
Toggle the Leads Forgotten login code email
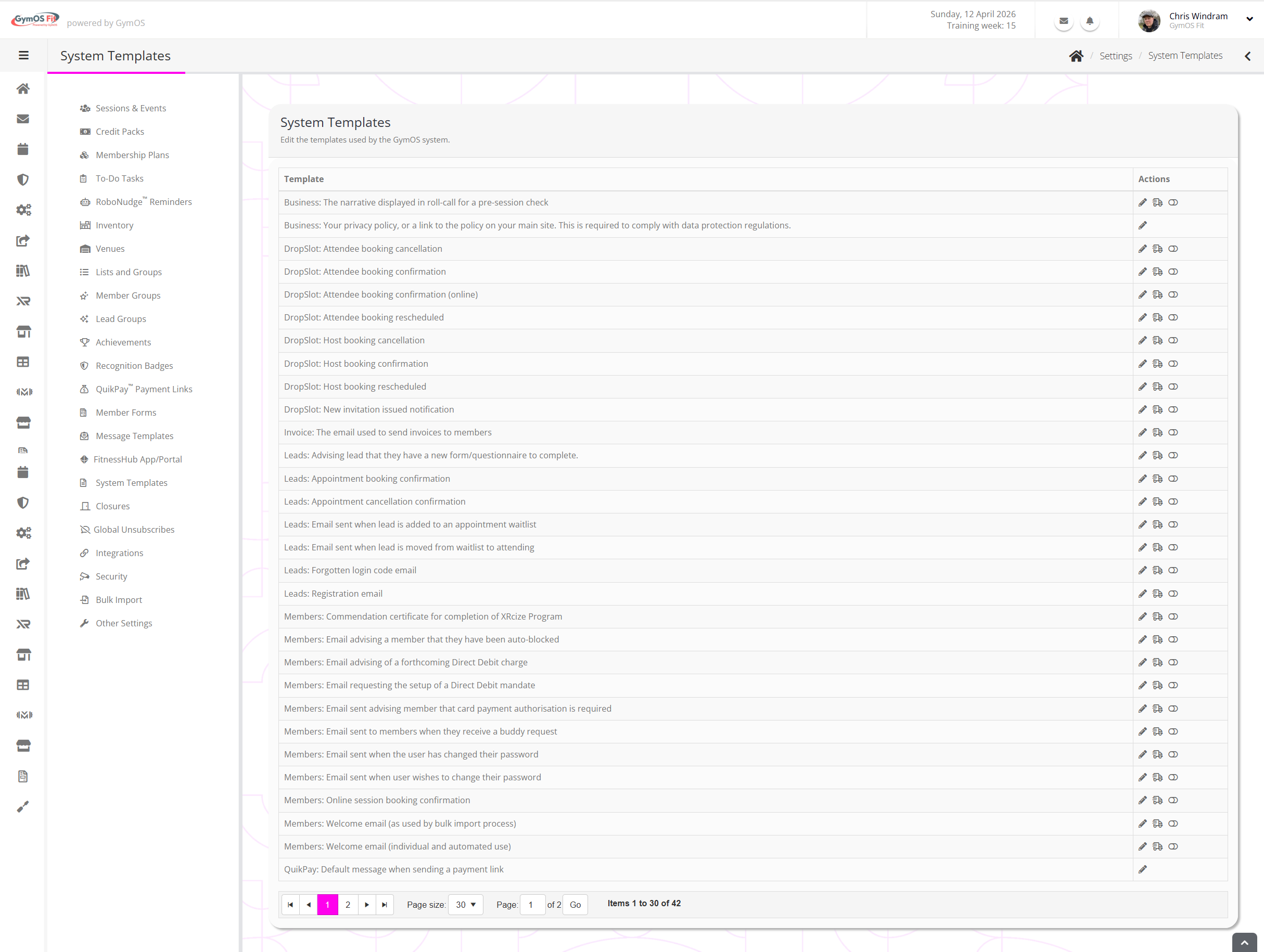(x=1172, y=570)
